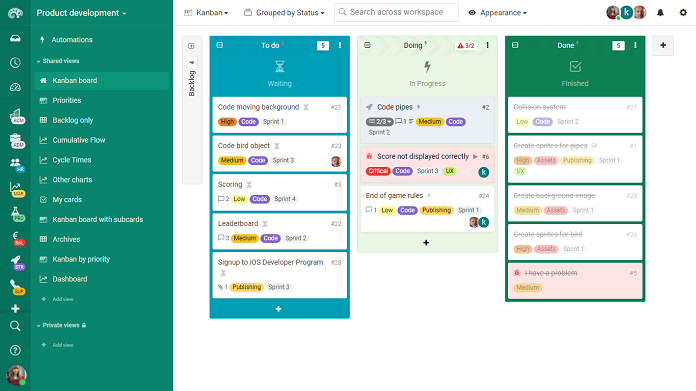The image size is (696, 391).
Task: Open workspace settings gear icon
Action: [x=683, y=13]
